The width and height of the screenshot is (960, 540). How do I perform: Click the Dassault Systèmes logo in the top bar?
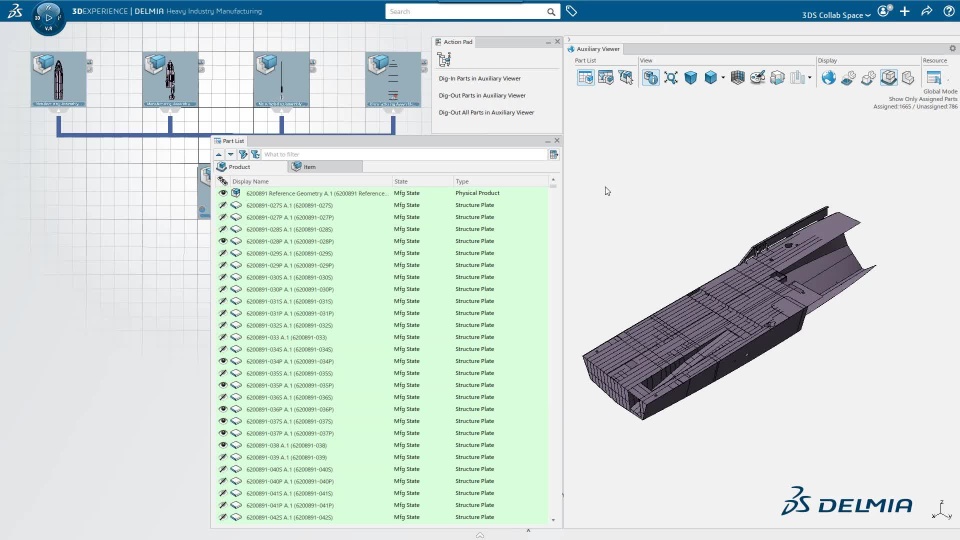pos(15,11)
